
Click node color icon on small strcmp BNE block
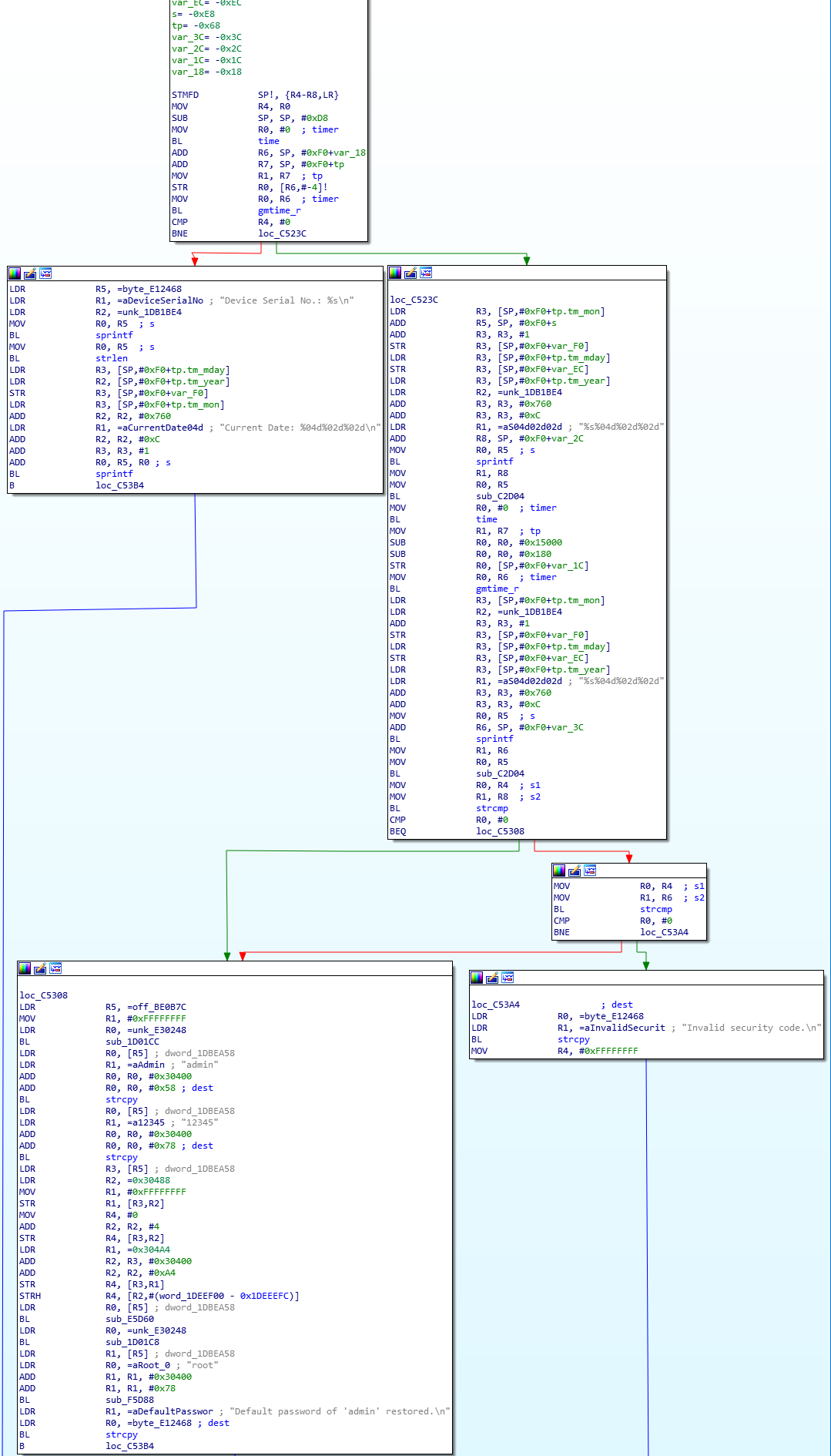pos(559,871)
